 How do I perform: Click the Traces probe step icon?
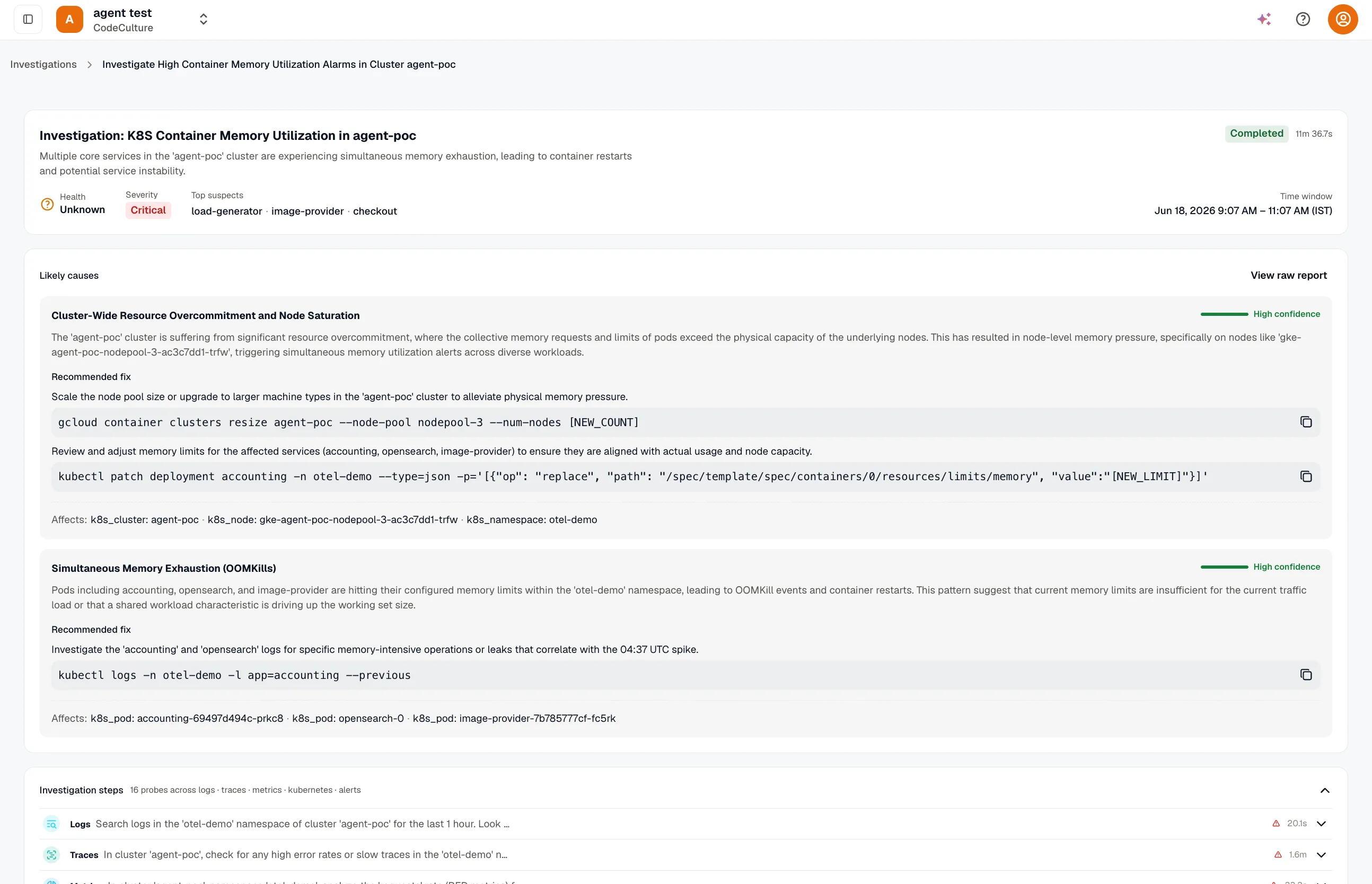pyautogui.click(x=51, y=855)
